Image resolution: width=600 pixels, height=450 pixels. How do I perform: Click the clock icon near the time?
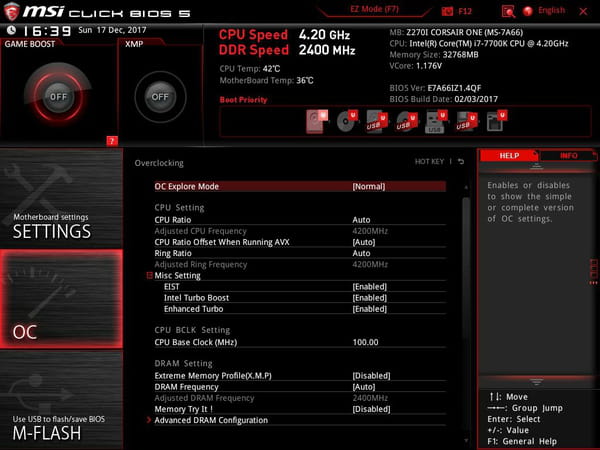pyautogui.click(x=11, y=30)
